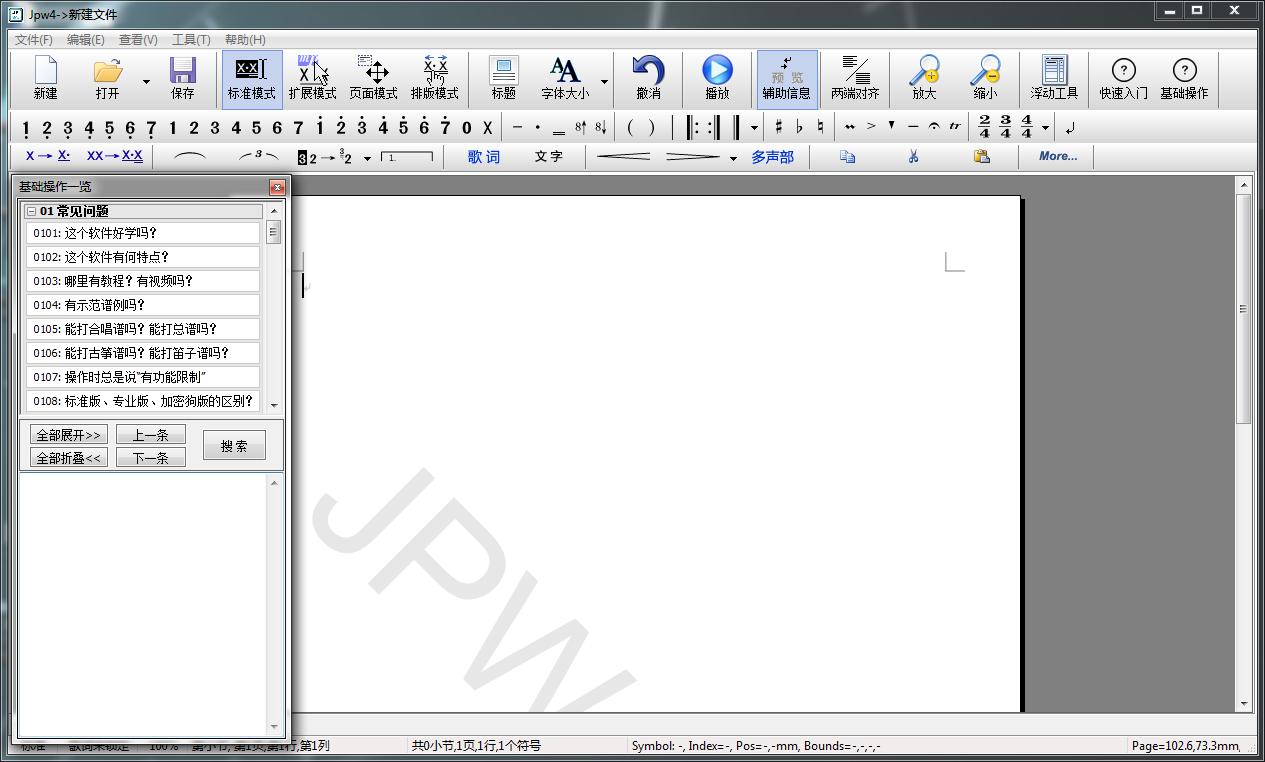
Task: Insert the fermata symbol
Action: click(934, 127)
